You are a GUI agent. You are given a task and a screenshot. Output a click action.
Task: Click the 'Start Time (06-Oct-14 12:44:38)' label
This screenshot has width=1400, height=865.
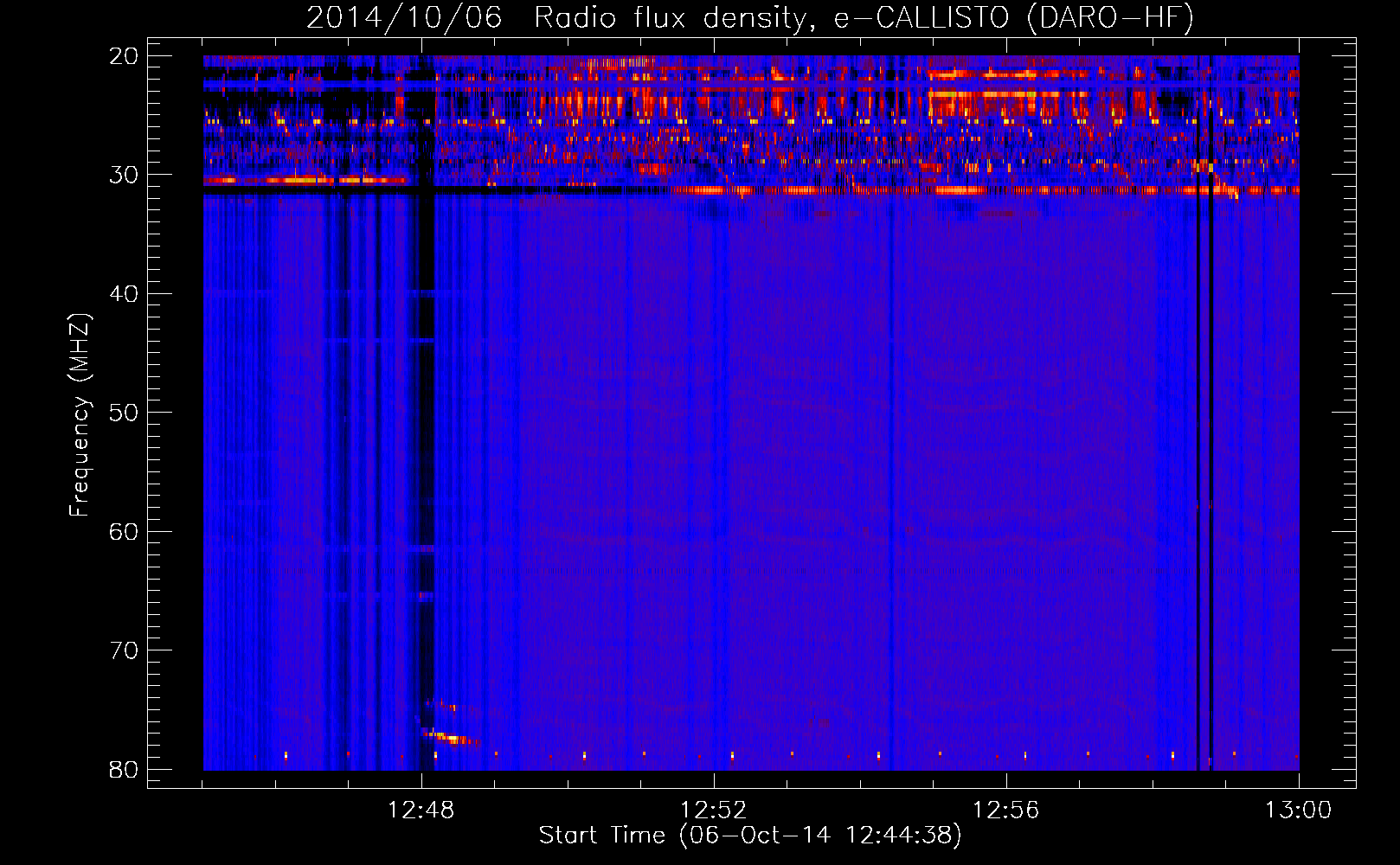click(750, 835)
